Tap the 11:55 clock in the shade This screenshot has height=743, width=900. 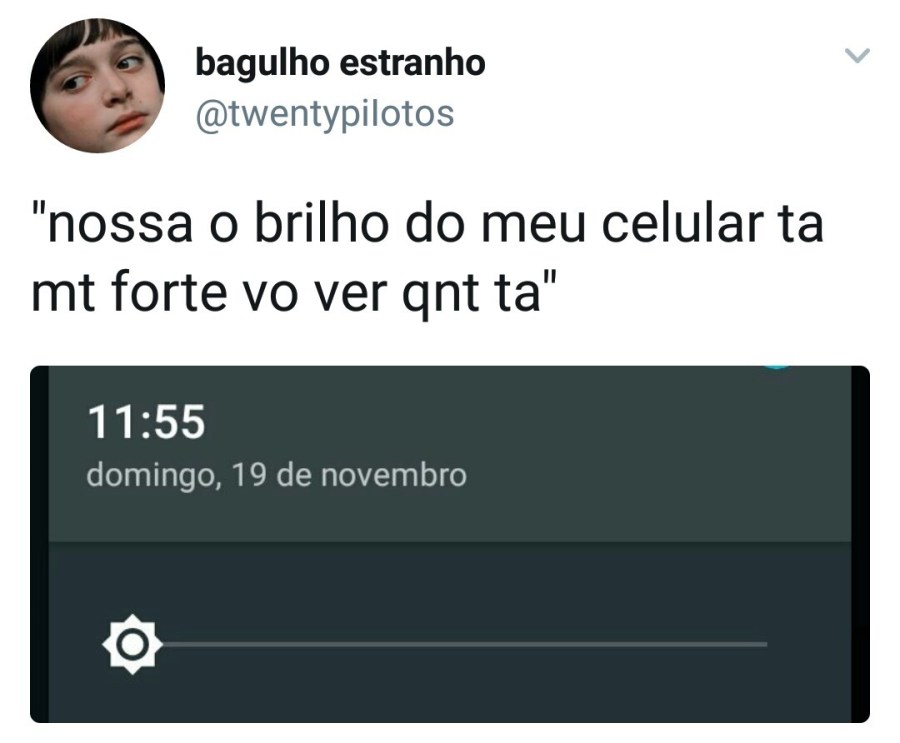(x=146, y=422)
